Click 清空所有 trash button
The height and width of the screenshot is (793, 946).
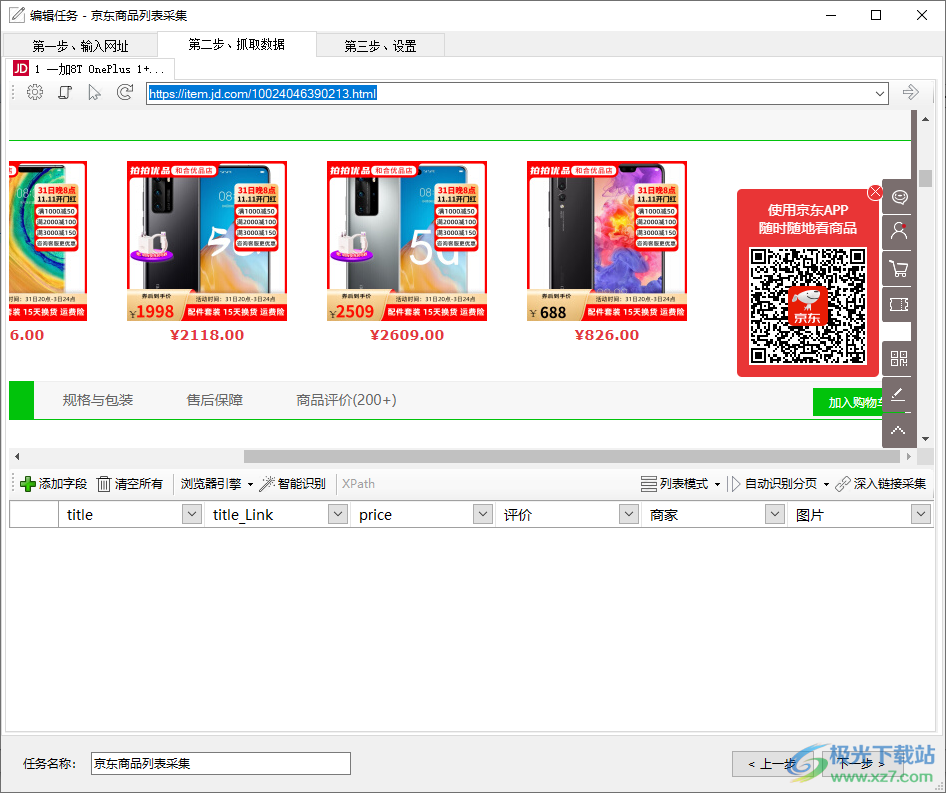(x=130, y=483)
